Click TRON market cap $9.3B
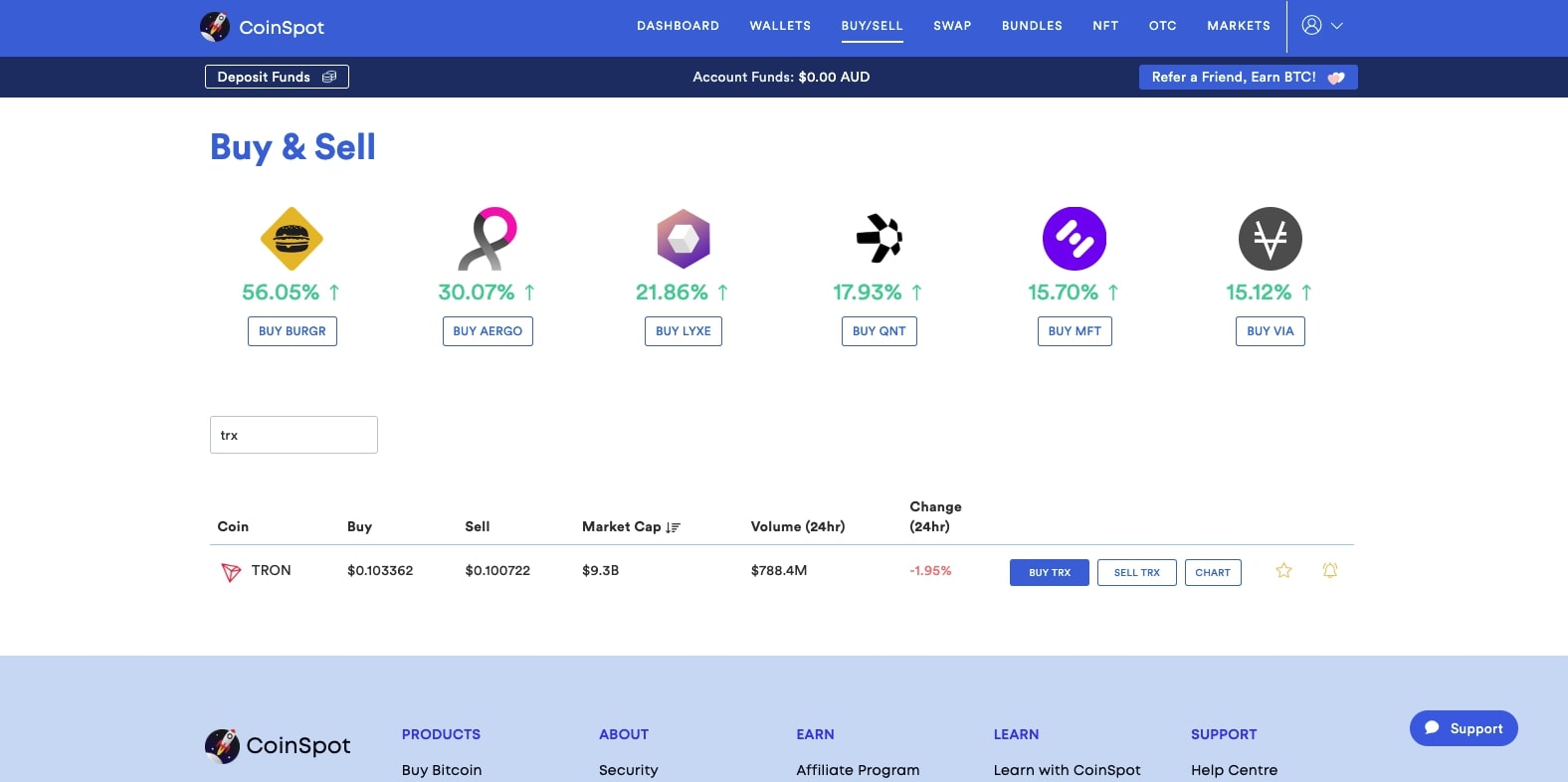The image size is (1568, 782). tap(601, 570)
